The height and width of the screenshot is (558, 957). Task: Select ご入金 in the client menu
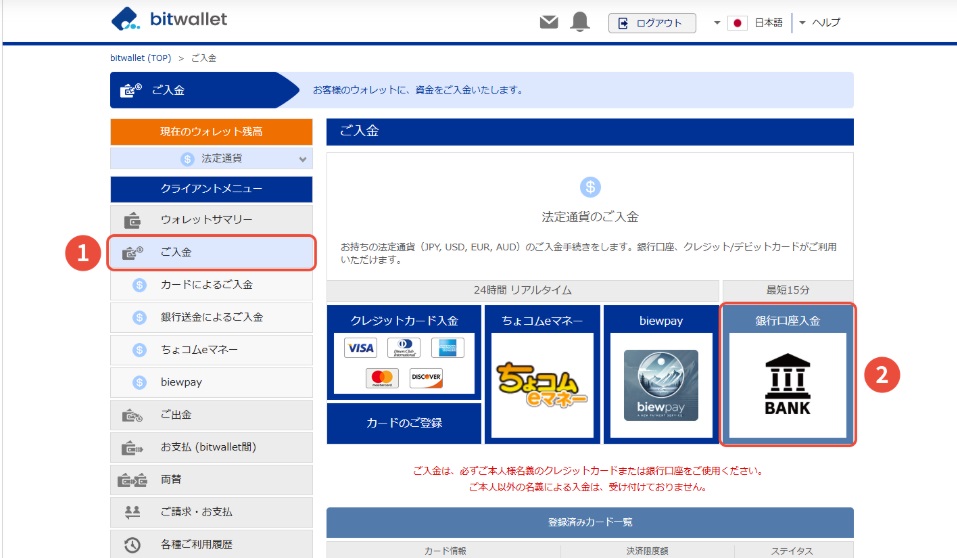(x=211, y=252)
